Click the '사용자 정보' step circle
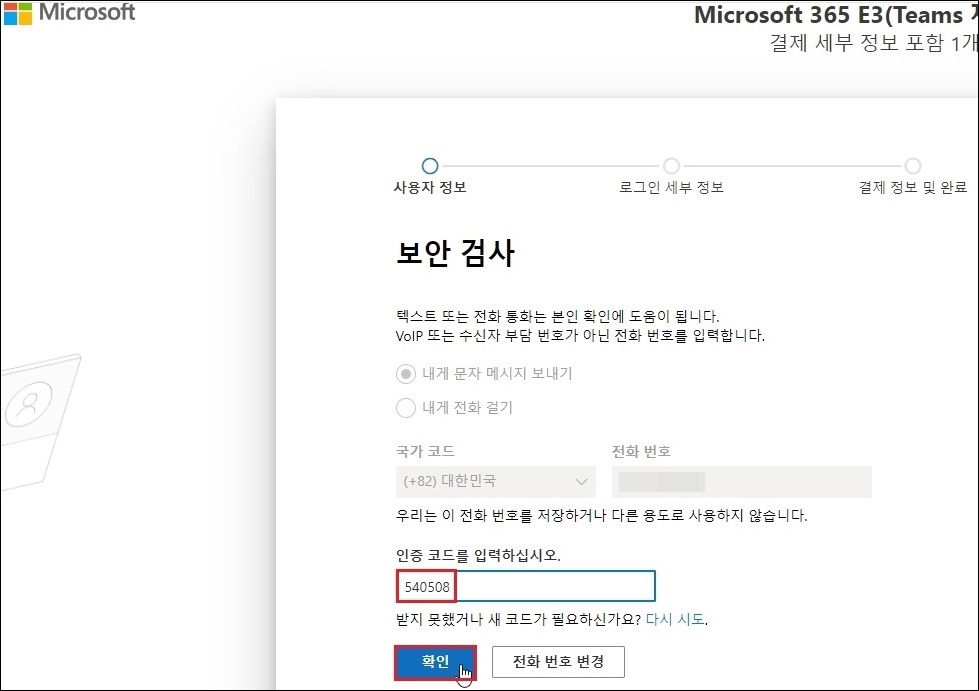Viewport: 979px width, 691px height. click(430, 166)
